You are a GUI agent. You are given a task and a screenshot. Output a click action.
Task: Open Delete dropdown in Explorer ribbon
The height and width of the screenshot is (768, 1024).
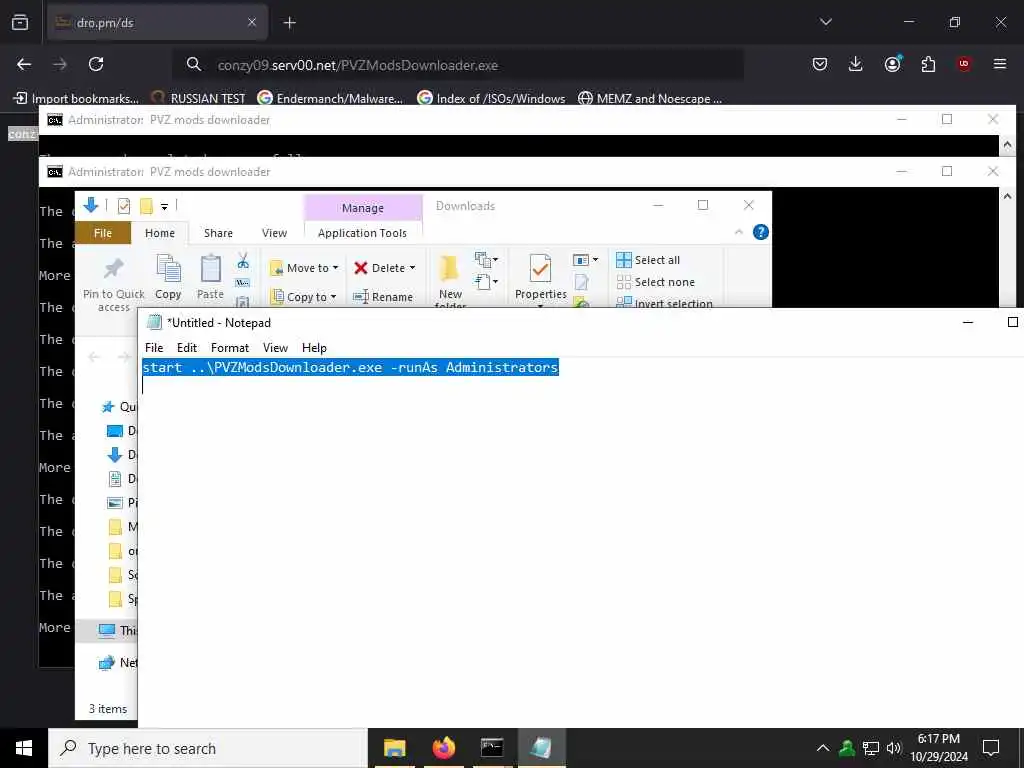(x=385, y=268)
